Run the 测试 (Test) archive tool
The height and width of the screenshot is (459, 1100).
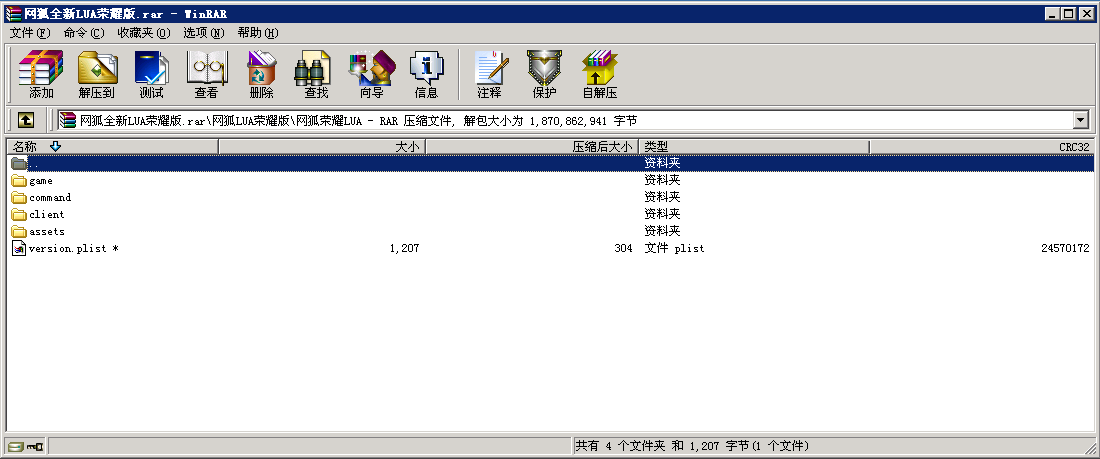[151, 74]
